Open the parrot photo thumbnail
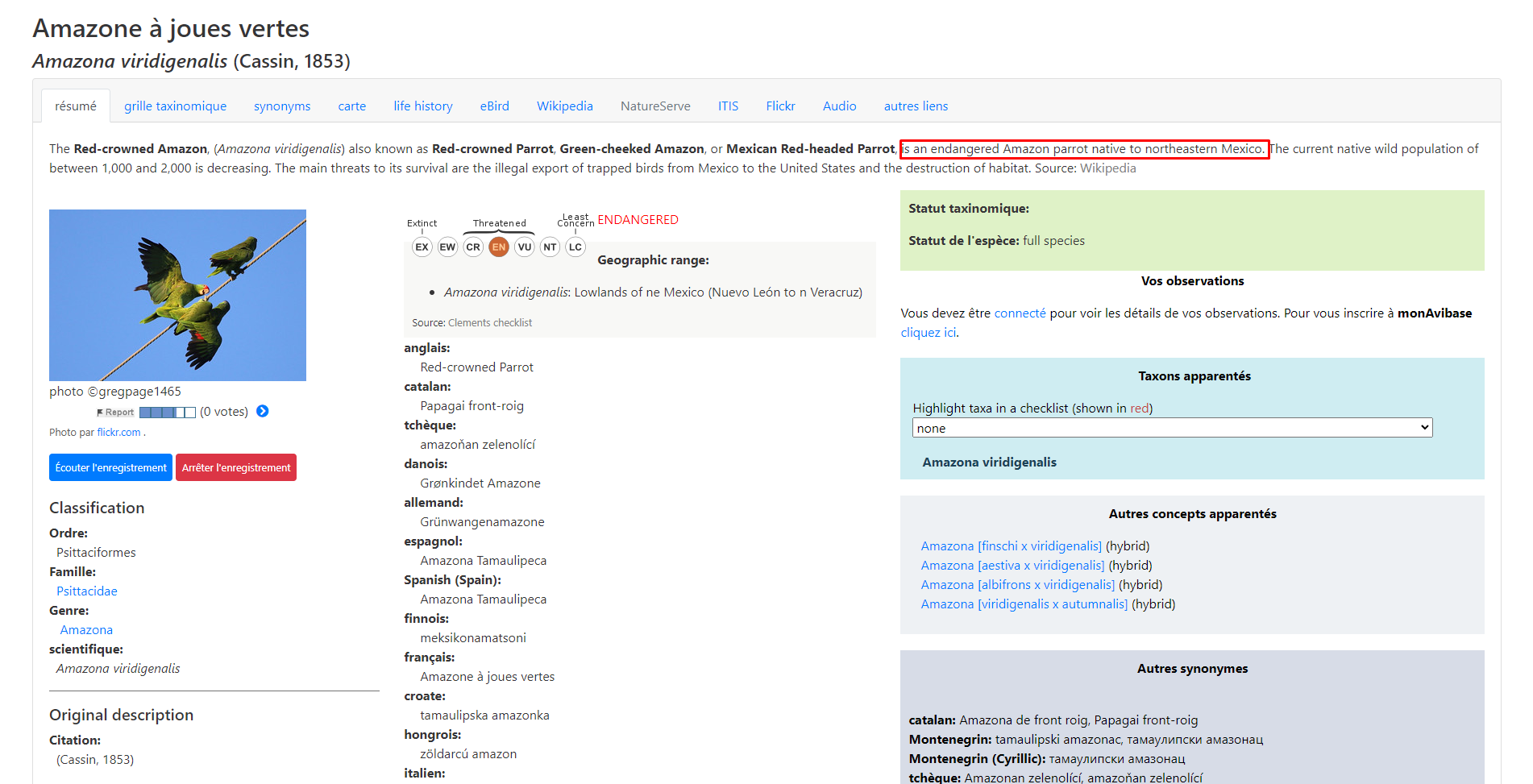The image size is (1533, 784). (177, 295)
